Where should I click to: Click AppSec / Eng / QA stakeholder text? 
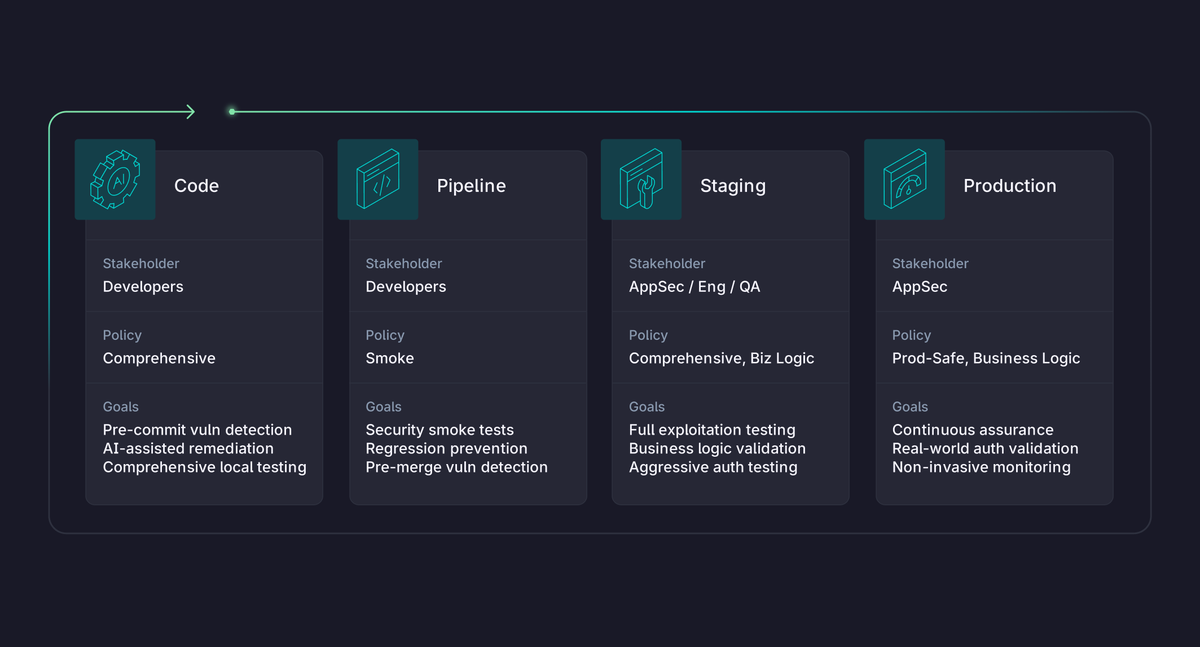(x=695, y=287)
